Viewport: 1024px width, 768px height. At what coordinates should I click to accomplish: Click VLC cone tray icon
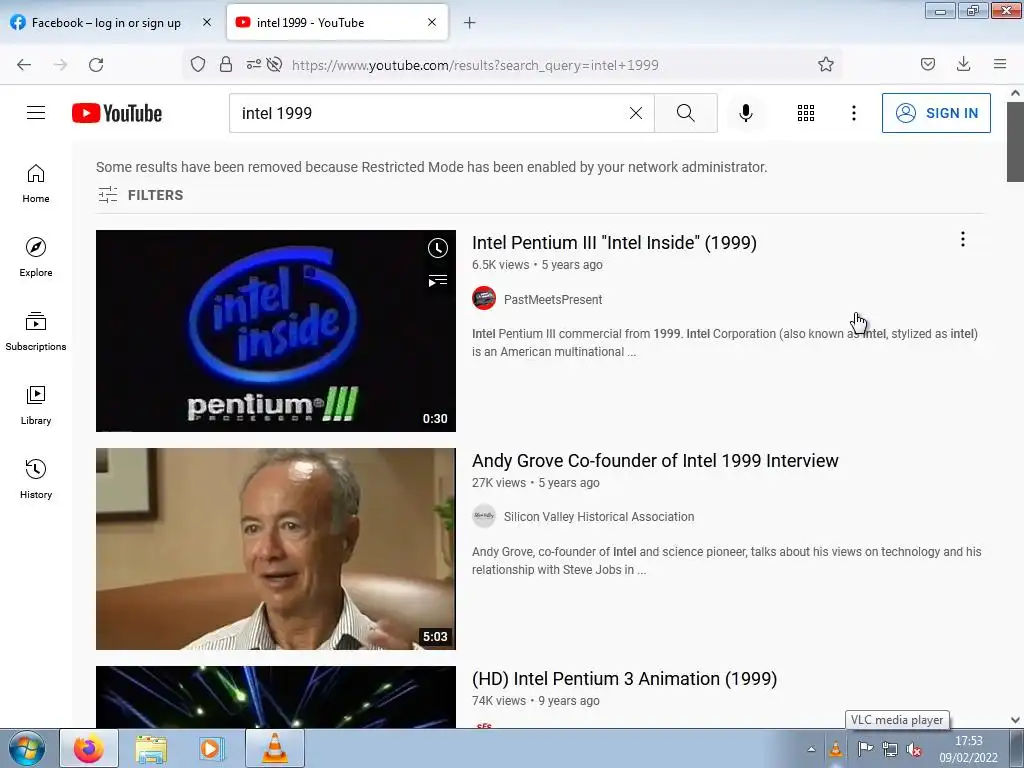click(835, 749)
